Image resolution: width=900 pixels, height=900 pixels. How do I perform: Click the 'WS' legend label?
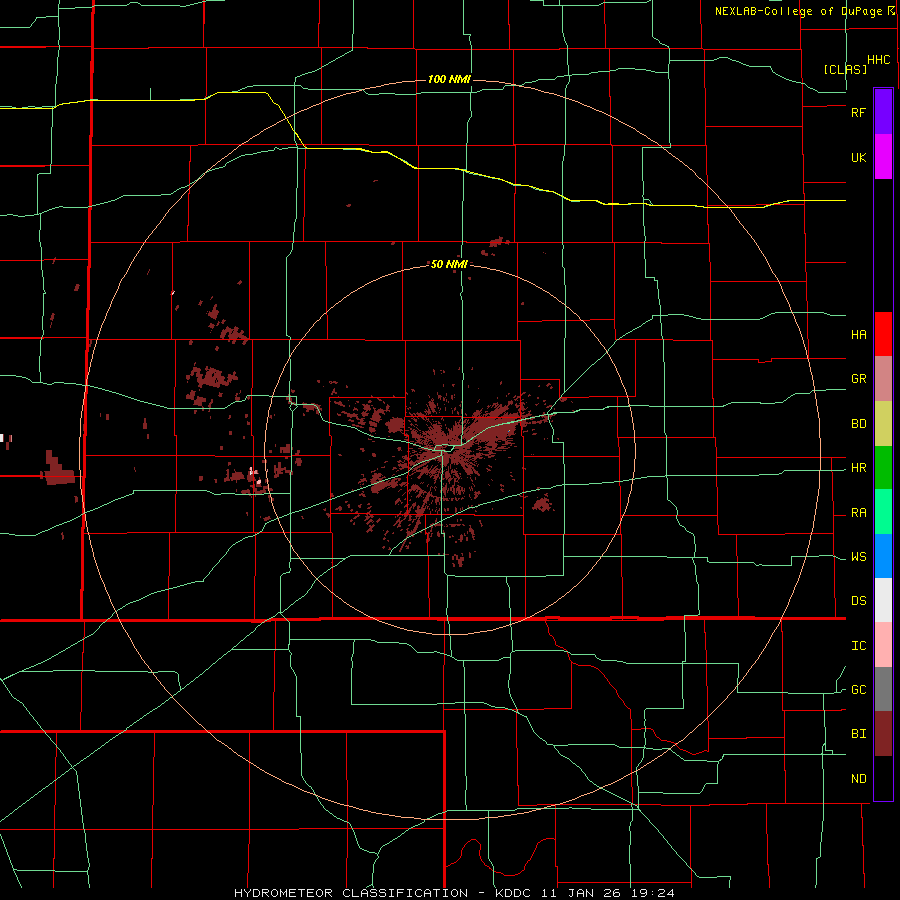858,557
